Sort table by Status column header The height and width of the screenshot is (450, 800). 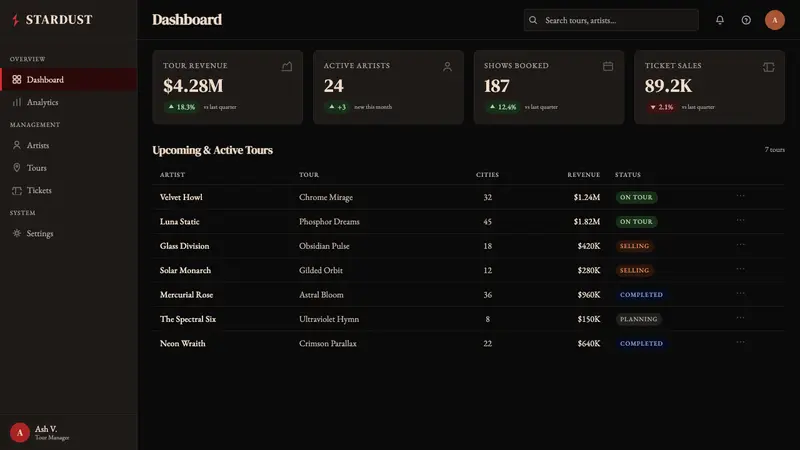(628, 174)
